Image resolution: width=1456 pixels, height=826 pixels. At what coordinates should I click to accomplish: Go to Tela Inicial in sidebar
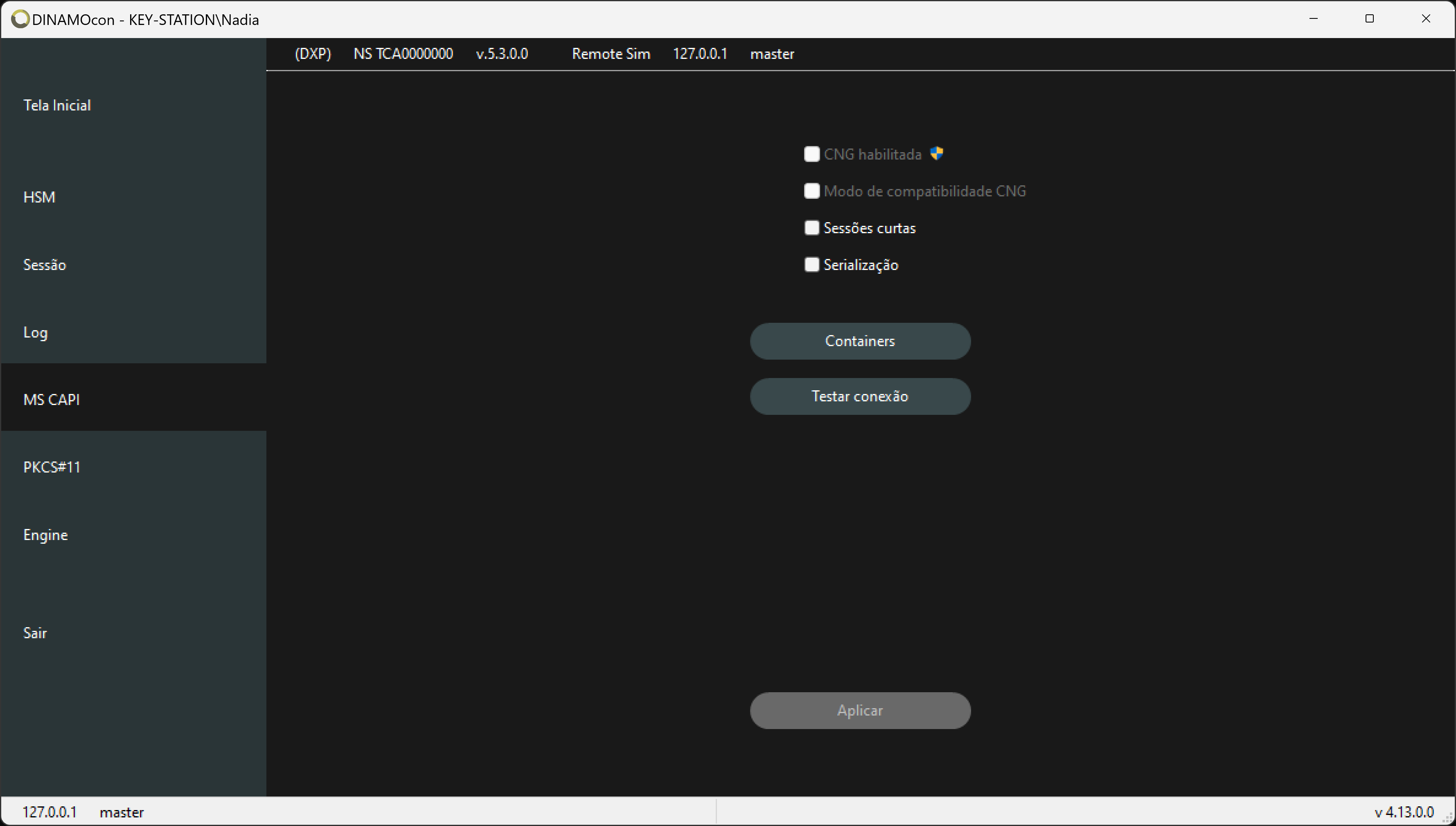click(x=133, y=105)
